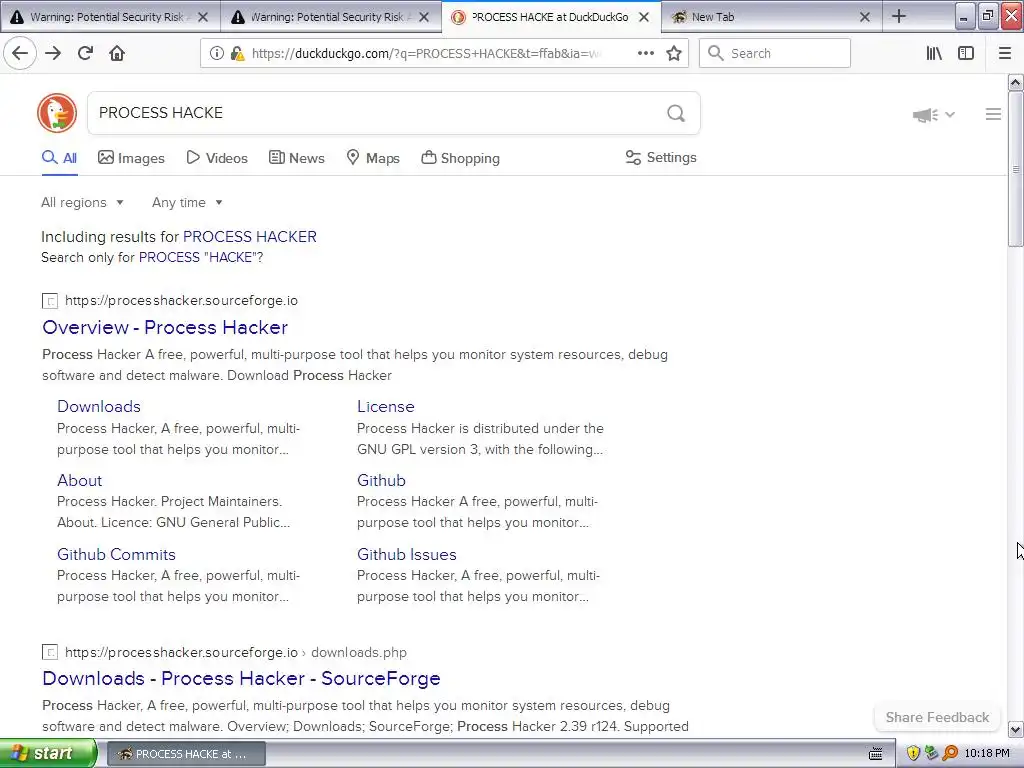
Task: Click the orange magnifier tray icon
Action: point(950,754)
